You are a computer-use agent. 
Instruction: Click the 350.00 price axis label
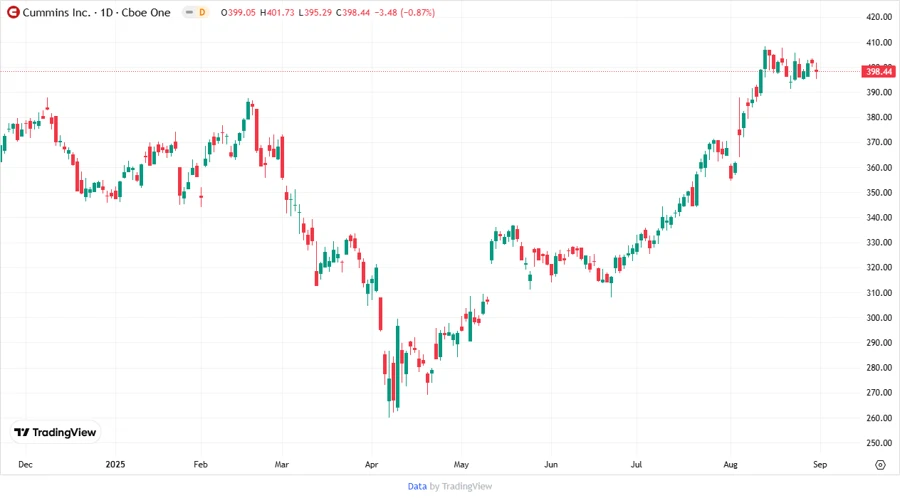[x=879, y=193]
